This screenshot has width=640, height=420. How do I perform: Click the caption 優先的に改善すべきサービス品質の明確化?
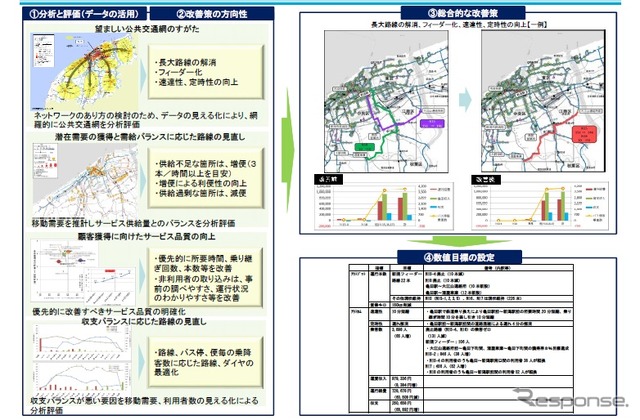109,311
